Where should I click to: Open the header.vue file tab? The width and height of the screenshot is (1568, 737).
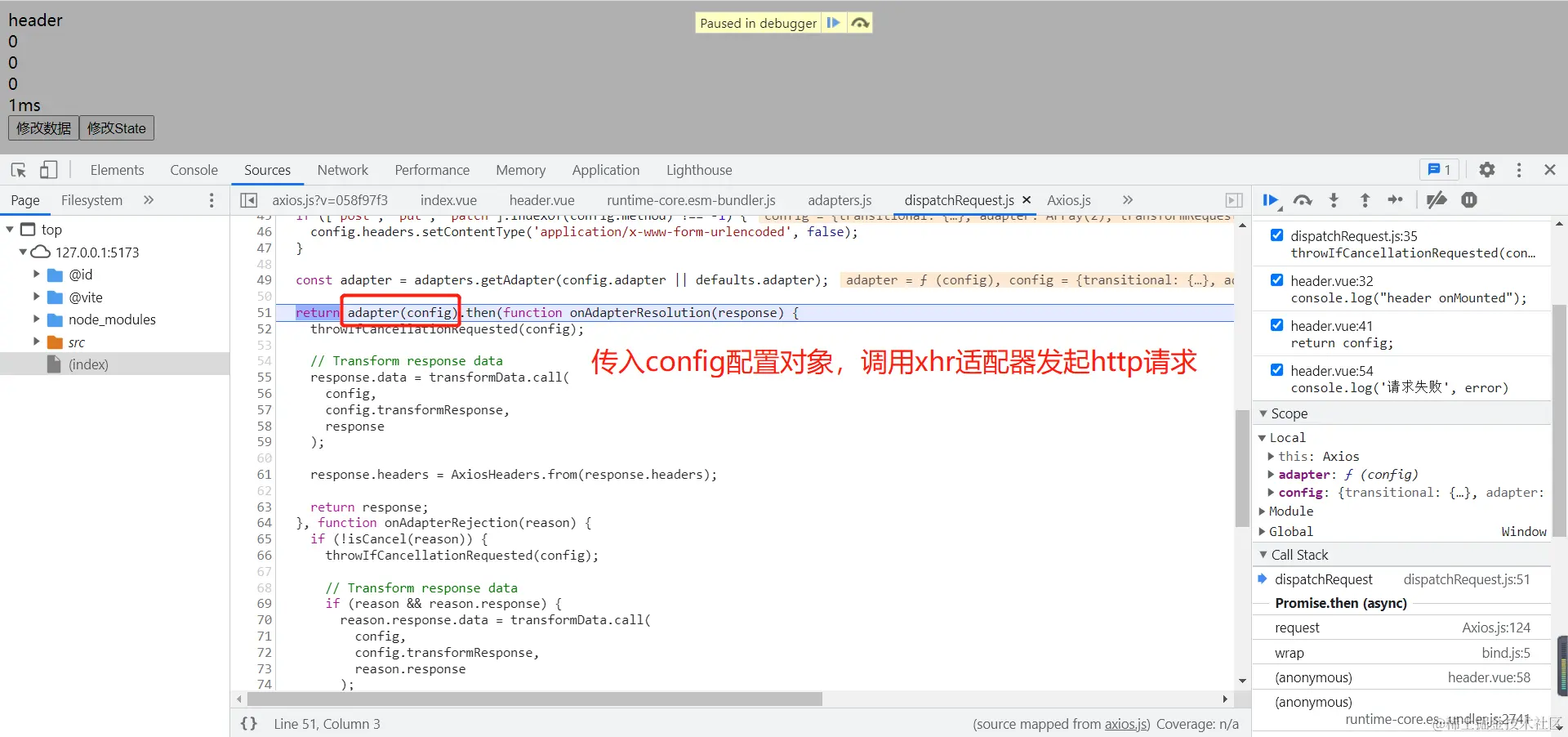(x=541, y=200)
